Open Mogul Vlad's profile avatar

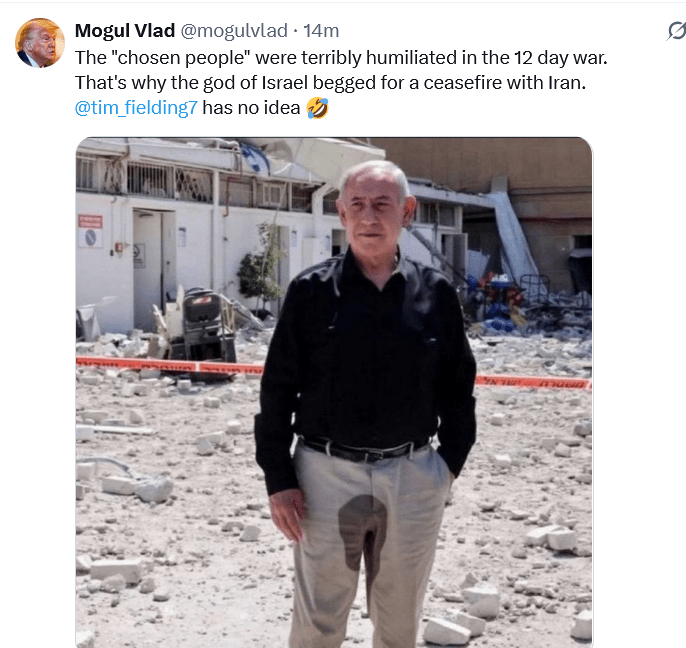click(x=40, y=43)
